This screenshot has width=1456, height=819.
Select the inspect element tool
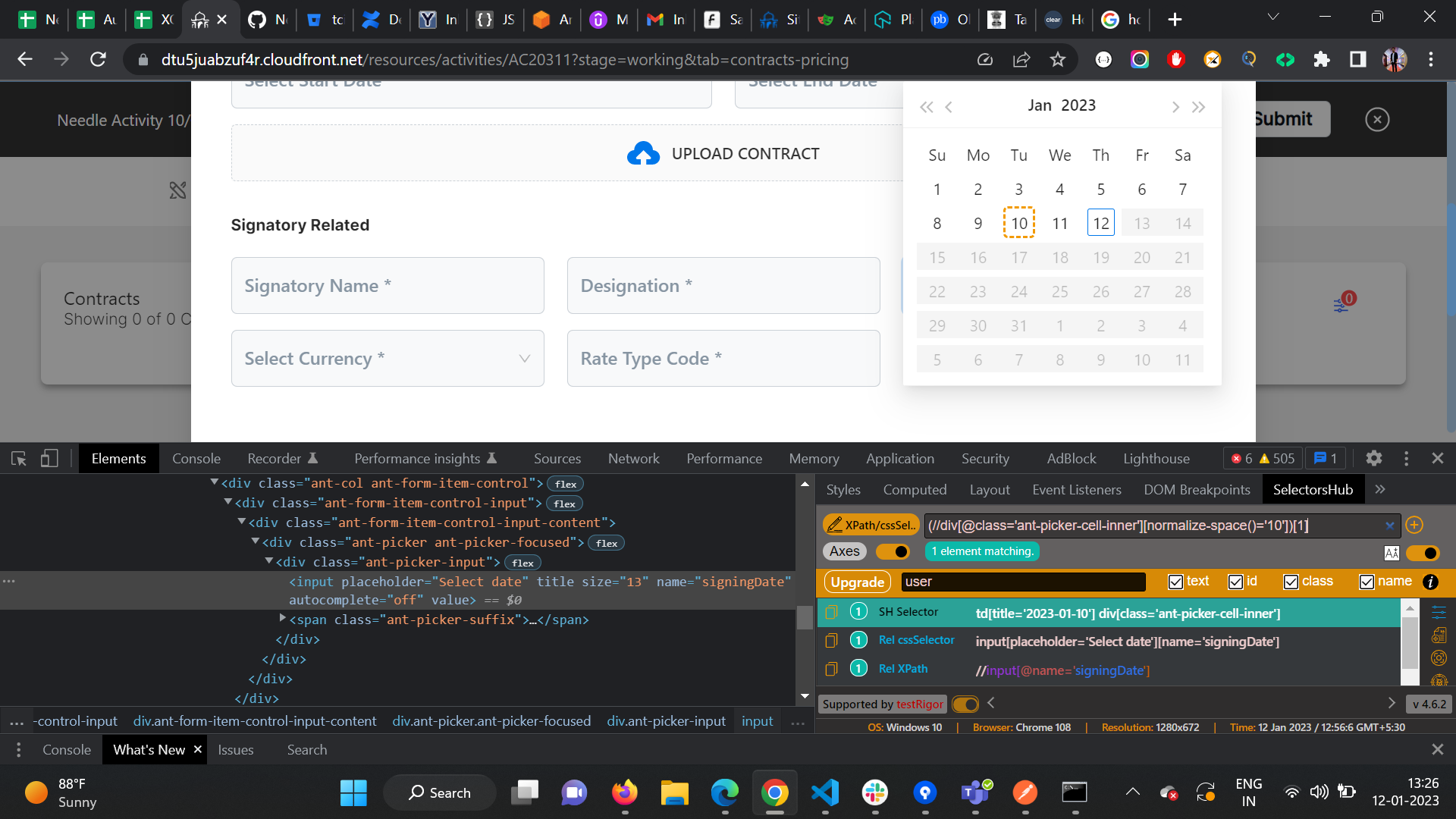tap(18, 458)
